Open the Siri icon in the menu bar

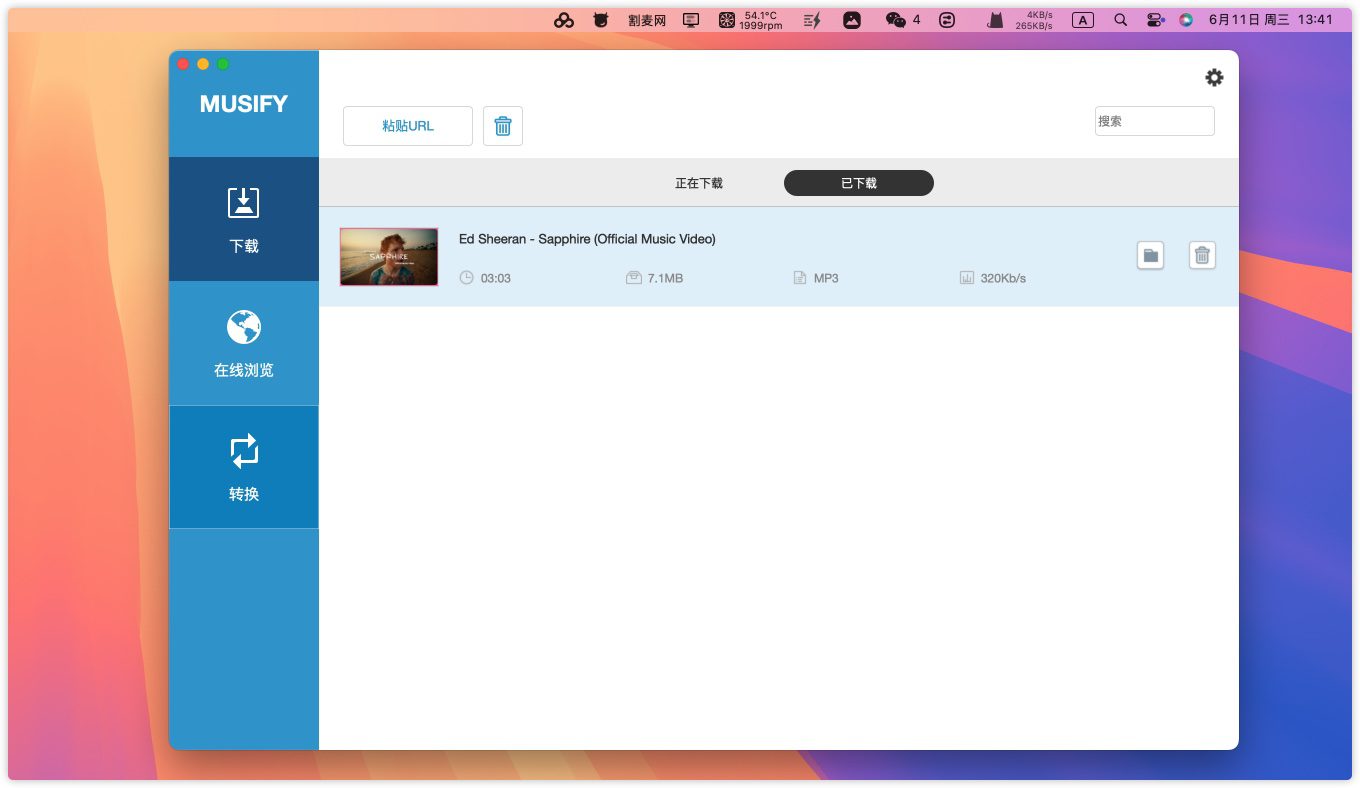point(1186,20)
